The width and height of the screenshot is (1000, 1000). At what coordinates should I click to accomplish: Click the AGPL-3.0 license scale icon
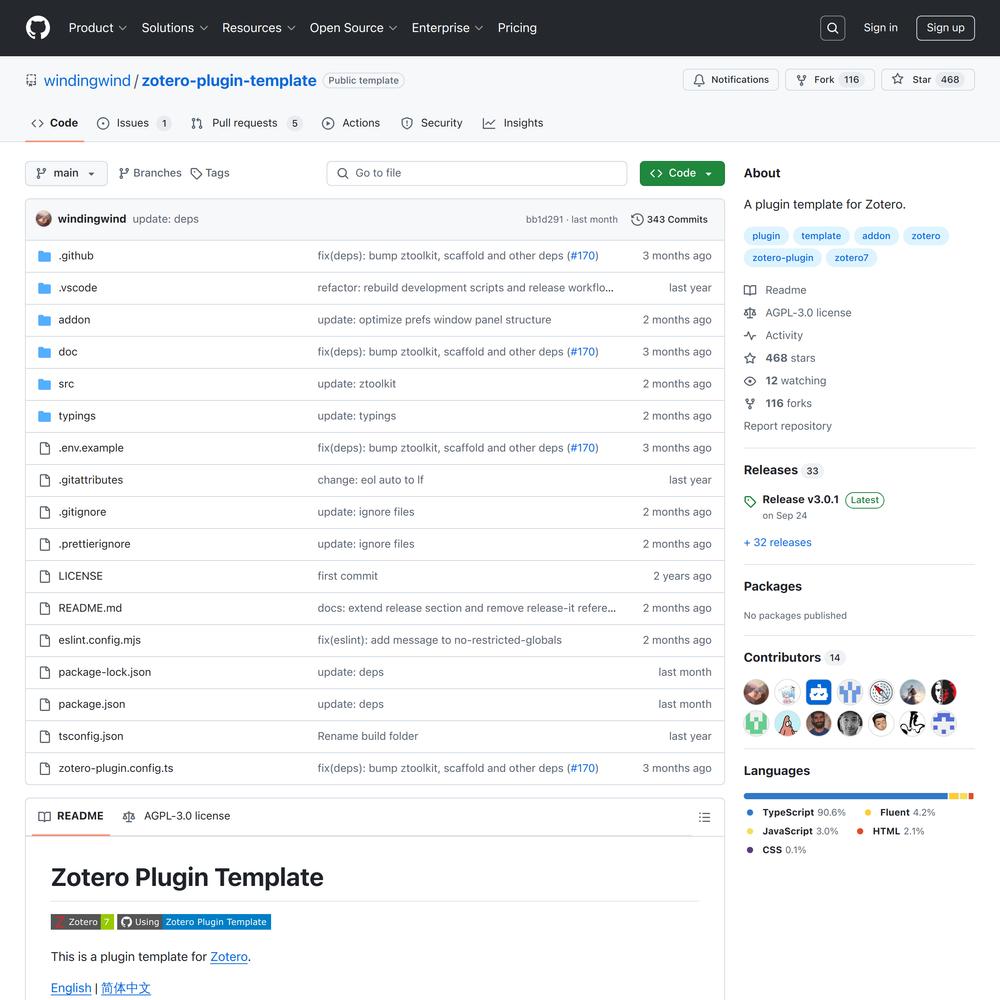point(750,312)
